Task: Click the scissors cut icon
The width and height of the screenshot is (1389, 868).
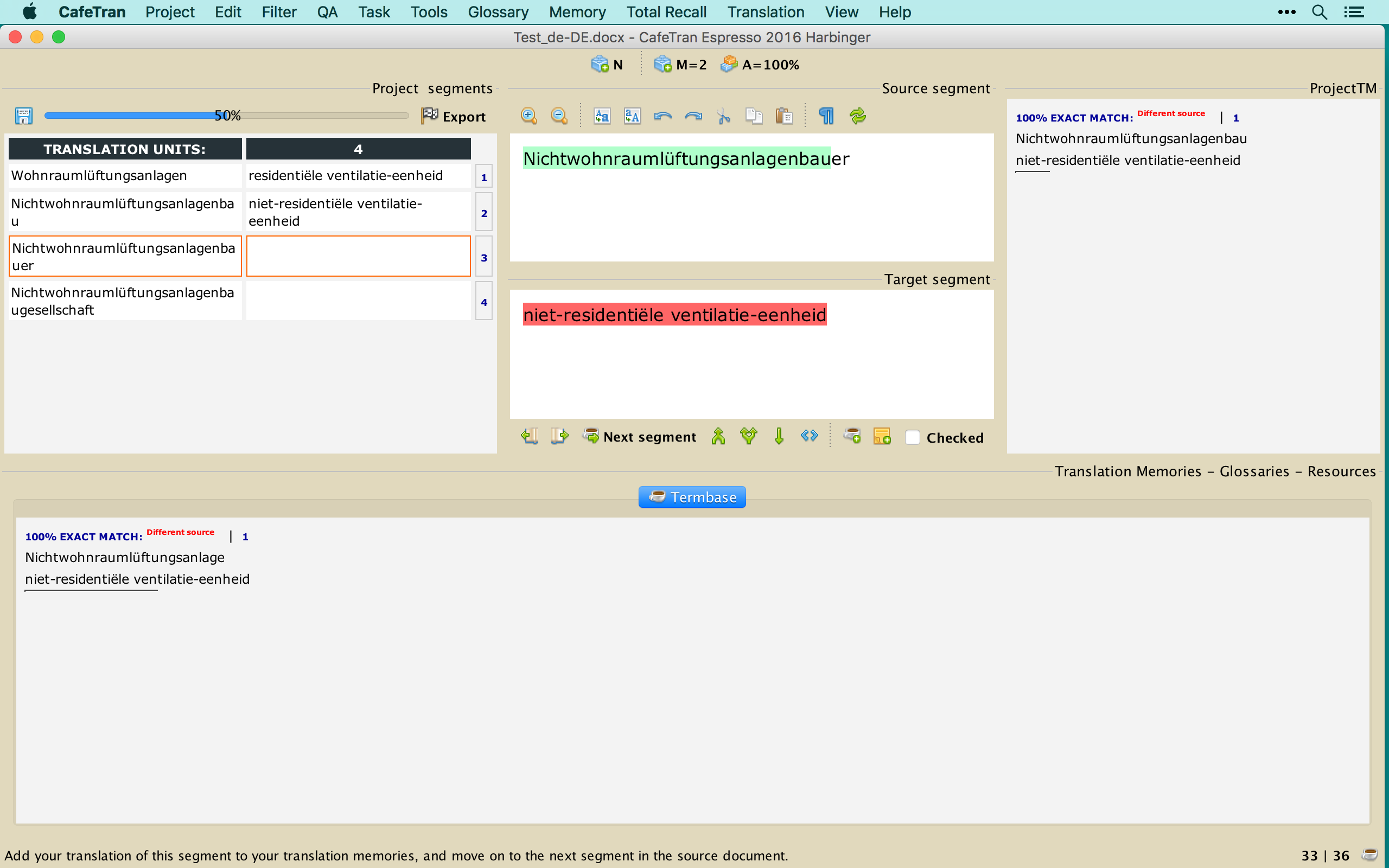Action: click(x=723, y=116)
